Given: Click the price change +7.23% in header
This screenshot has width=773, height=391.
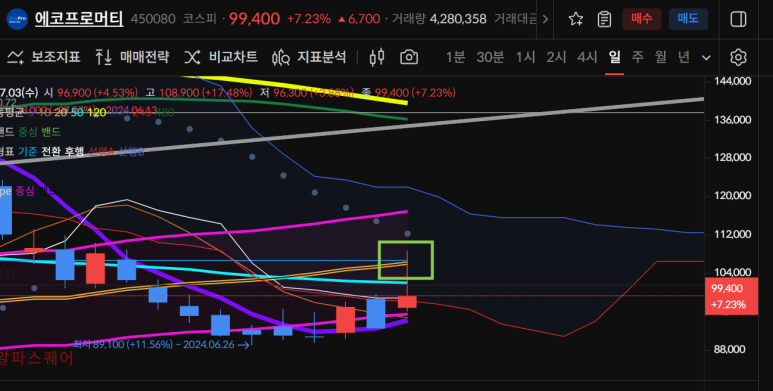Looking at the screenshot, I should 309,19.
